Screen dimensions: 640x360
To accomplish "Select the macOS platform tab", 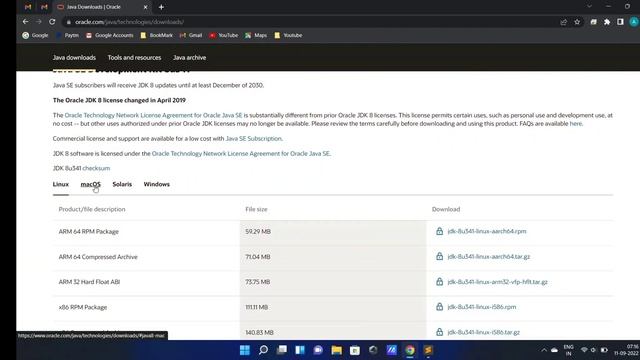I will pos(91,184).
